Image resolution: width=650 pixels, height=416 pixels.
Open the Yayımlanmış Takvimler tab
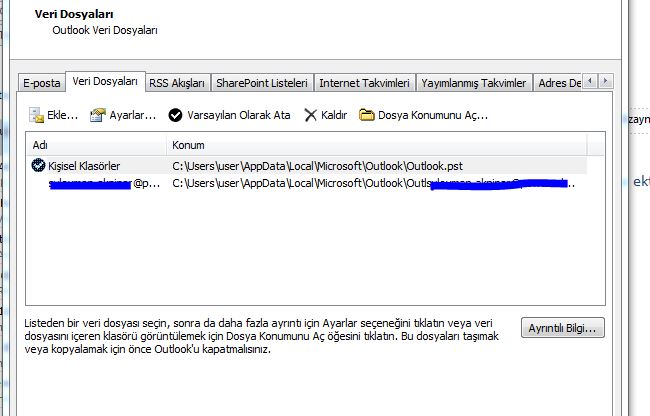pos(474,83)
